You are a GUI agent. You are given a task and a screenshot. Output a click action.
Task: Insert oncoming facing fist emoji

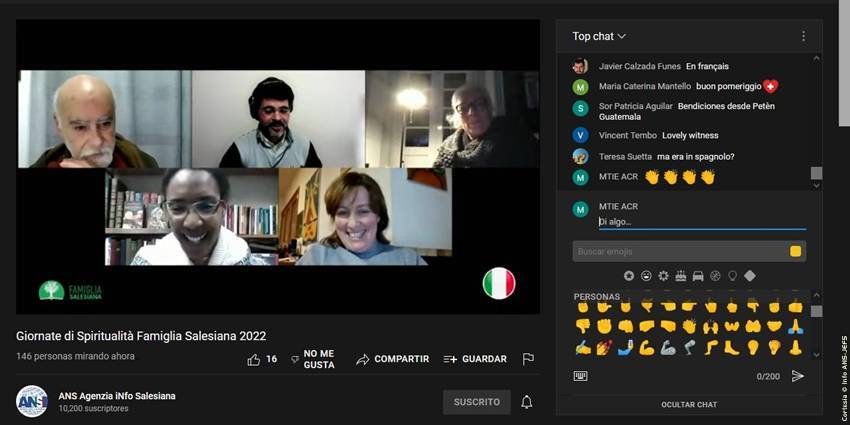pos(625,326)
